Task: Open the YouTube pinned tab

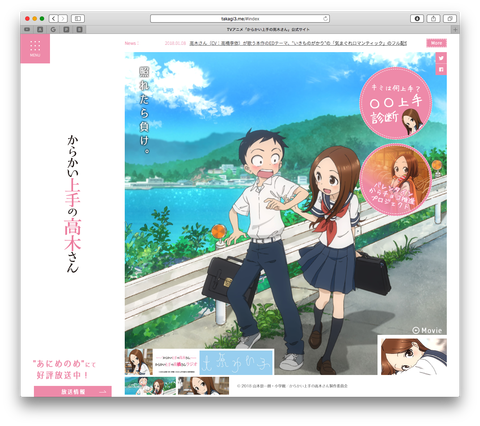Action: click(27, 30)
